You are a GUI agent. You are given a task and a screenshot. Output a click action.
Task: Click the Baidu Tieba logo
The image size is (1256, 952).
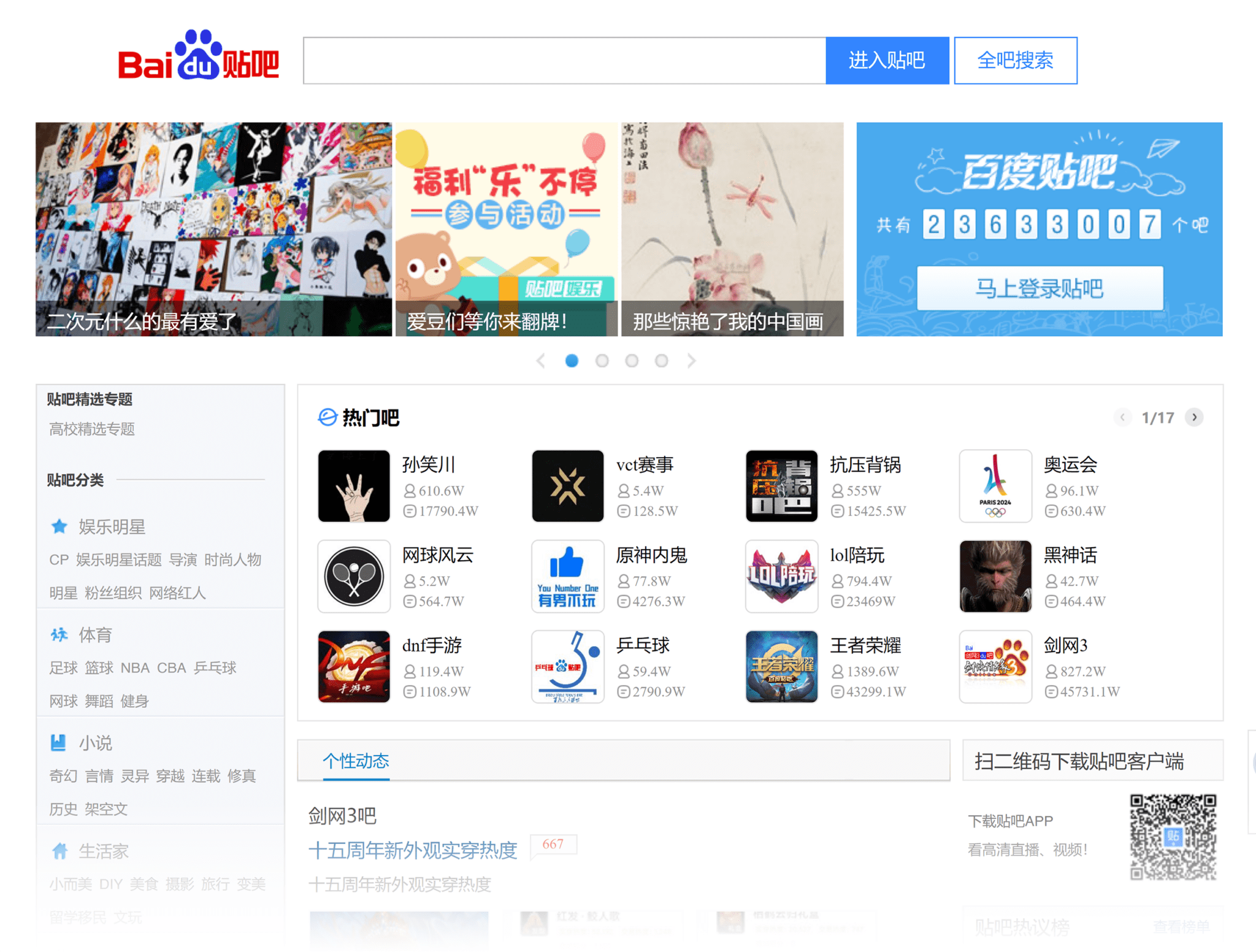(x=198, y=56)
